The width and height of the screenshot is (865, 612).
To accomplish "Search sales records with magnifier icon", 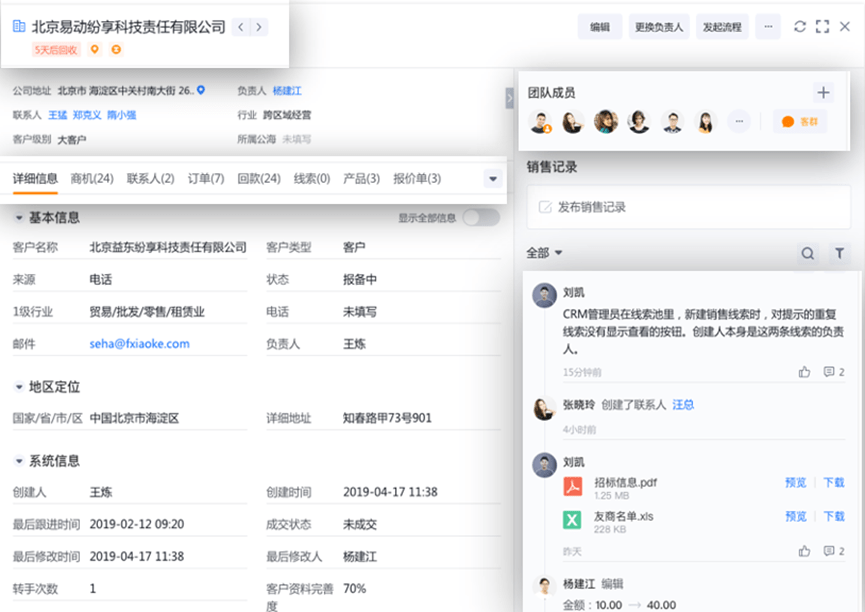I will click(808, 253).
